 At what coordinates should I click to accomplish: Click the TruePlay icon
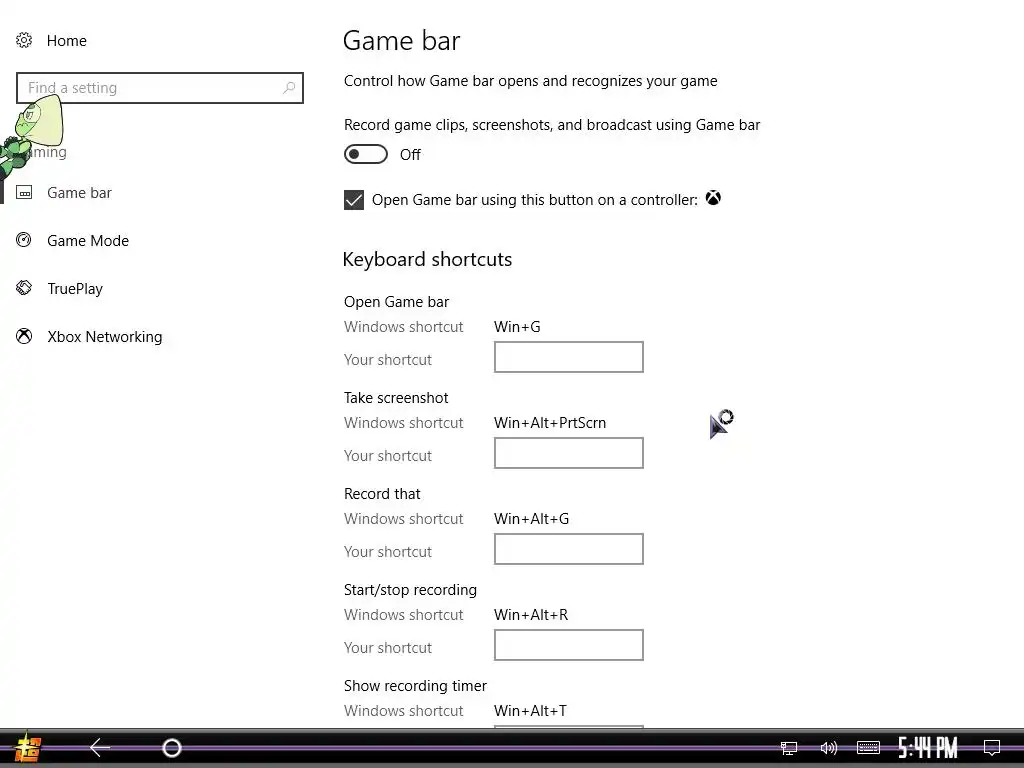(24, 288)
